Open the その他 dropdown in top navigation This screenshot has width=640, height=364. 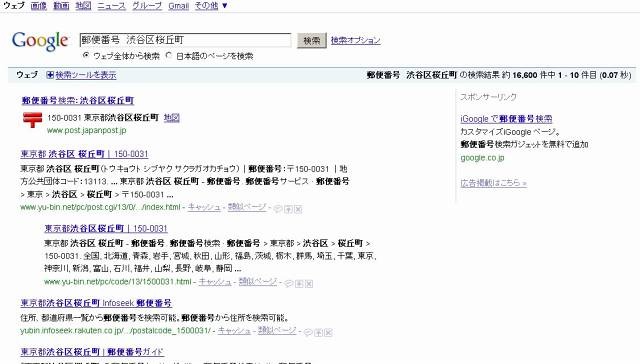(x=211, y=6)
